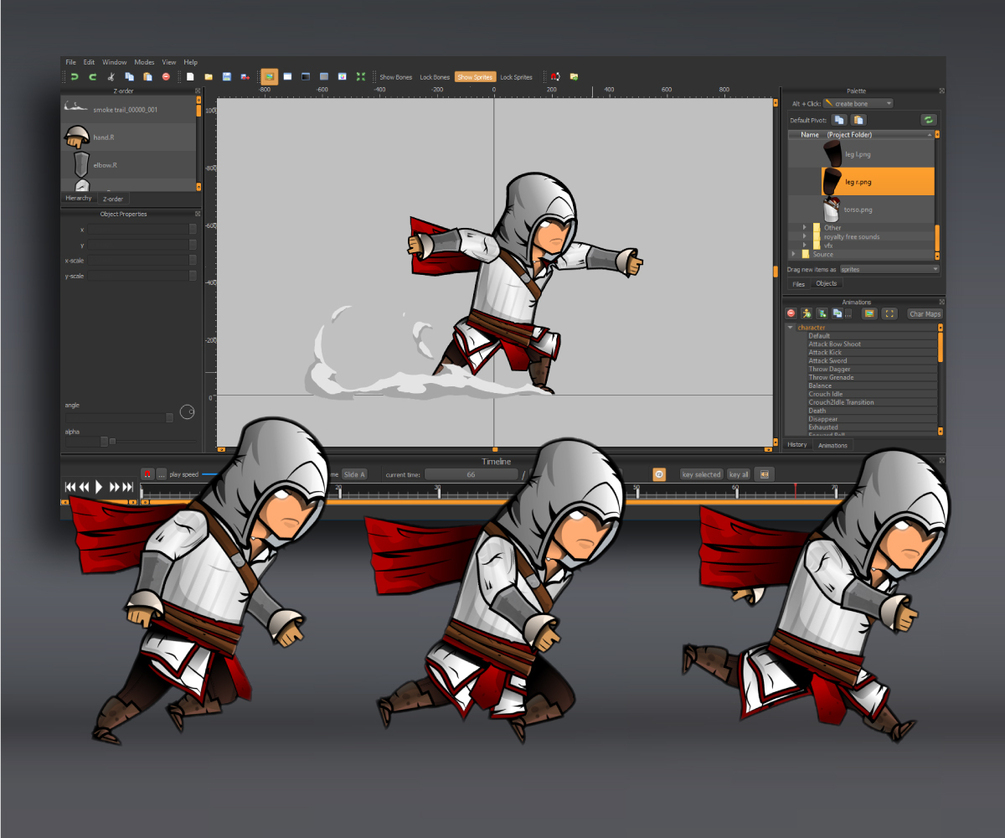This screenshot has height=838, width=1005.
Task: Click the scissors cut icon
Action: [x=111, y=77]
